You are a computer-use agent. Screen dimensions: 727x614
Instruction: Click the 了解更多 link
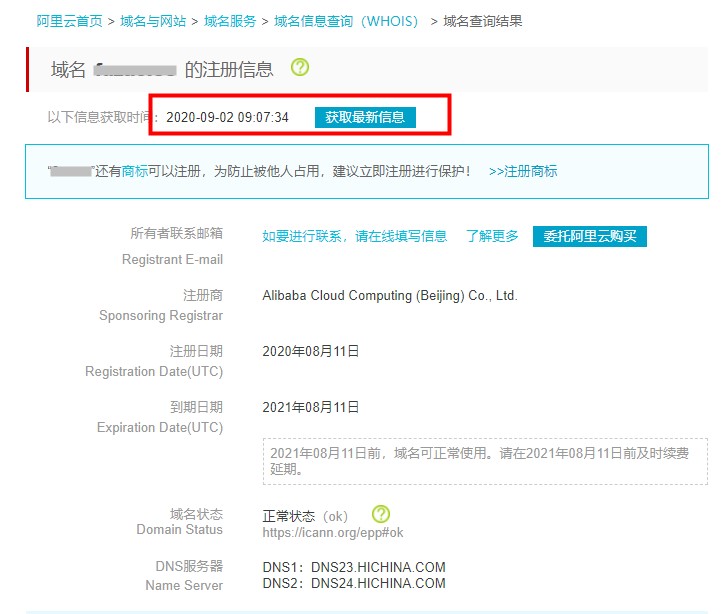[492, 236]
